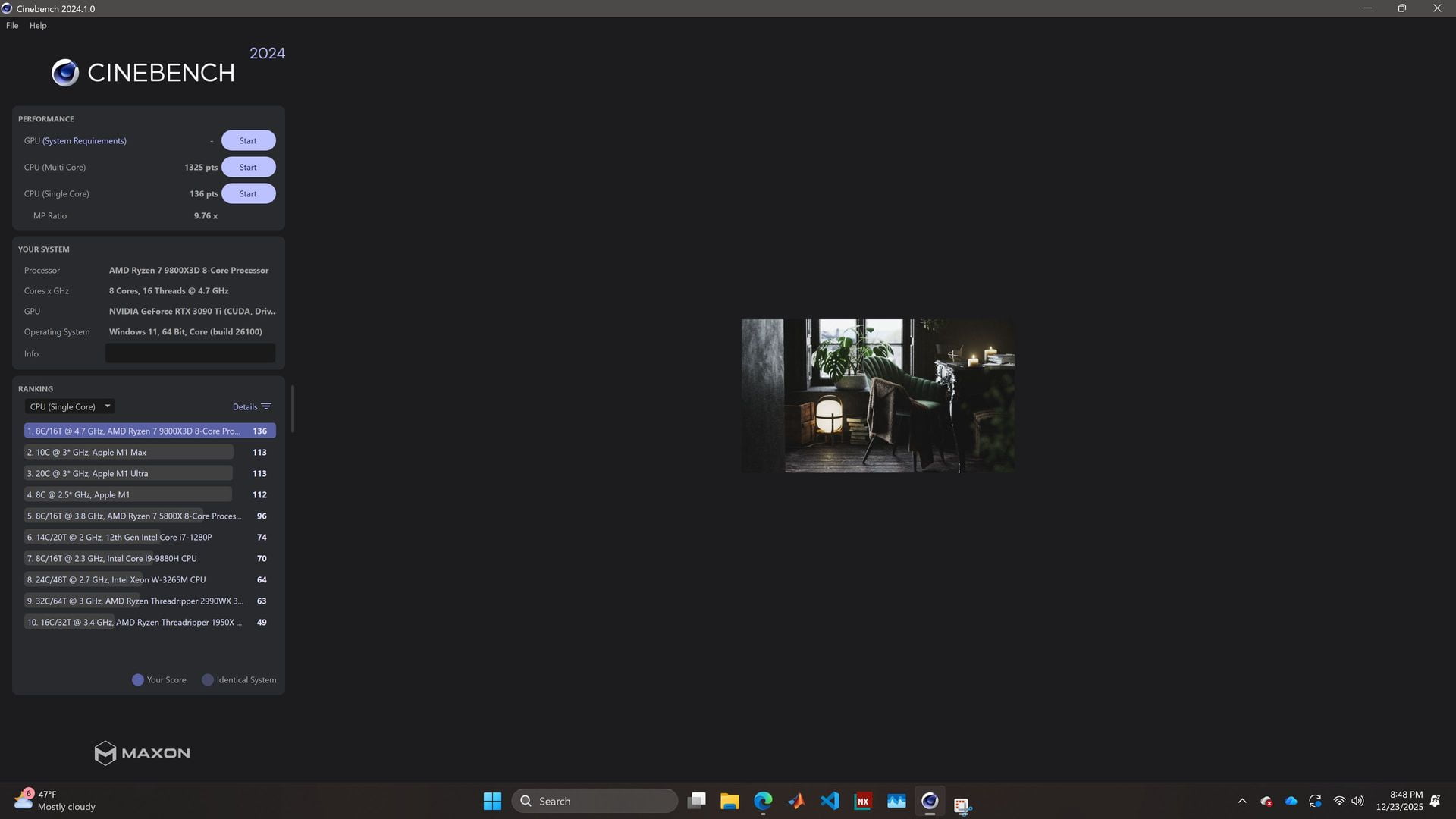The height and width of the screenshot is (819, 1456).
Task: Open the CPU (Single Core) ranking dropdown
Action: [x=70, y=406]
